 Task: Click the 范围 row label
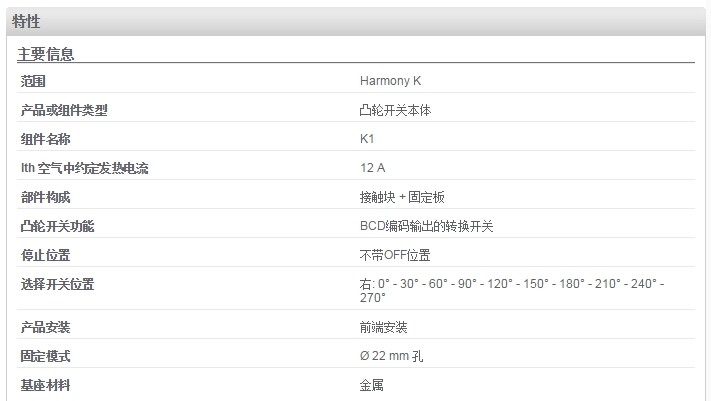tap(33, 81)
